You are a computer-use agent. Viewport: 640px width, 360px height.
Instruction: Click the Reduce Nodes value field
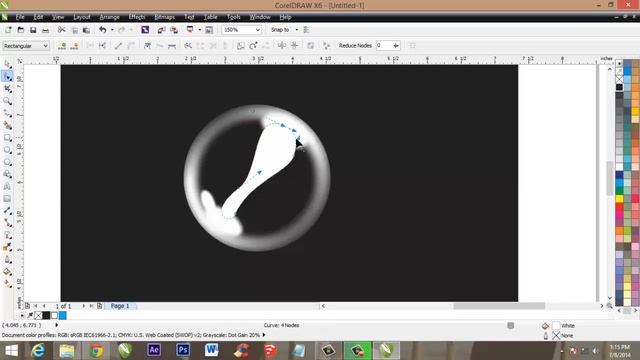pyautogui.click(x=384, y=46)
